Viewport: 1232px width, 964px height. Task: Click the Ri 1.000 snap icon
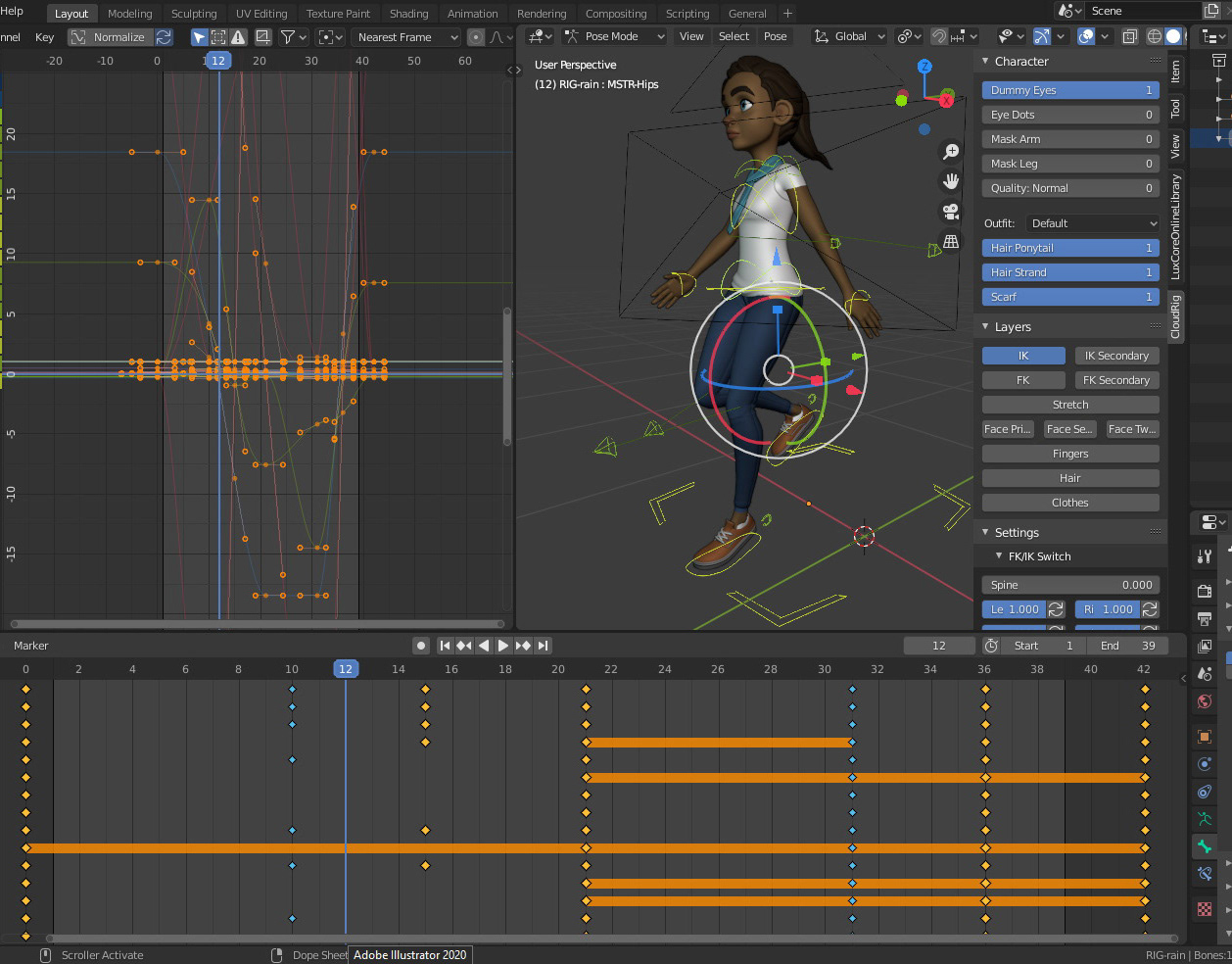(x=1150, y=609)
